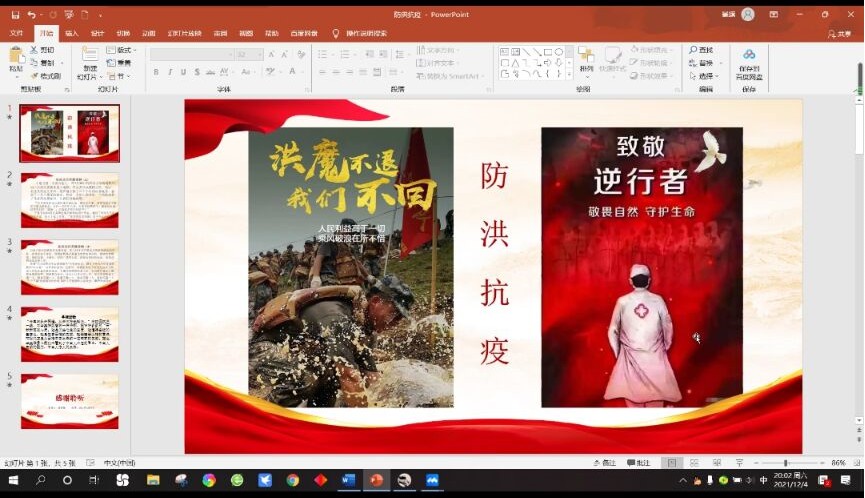Expand the slide layout dropdown
Screen dimensions: 865x498
pos(123,50)
